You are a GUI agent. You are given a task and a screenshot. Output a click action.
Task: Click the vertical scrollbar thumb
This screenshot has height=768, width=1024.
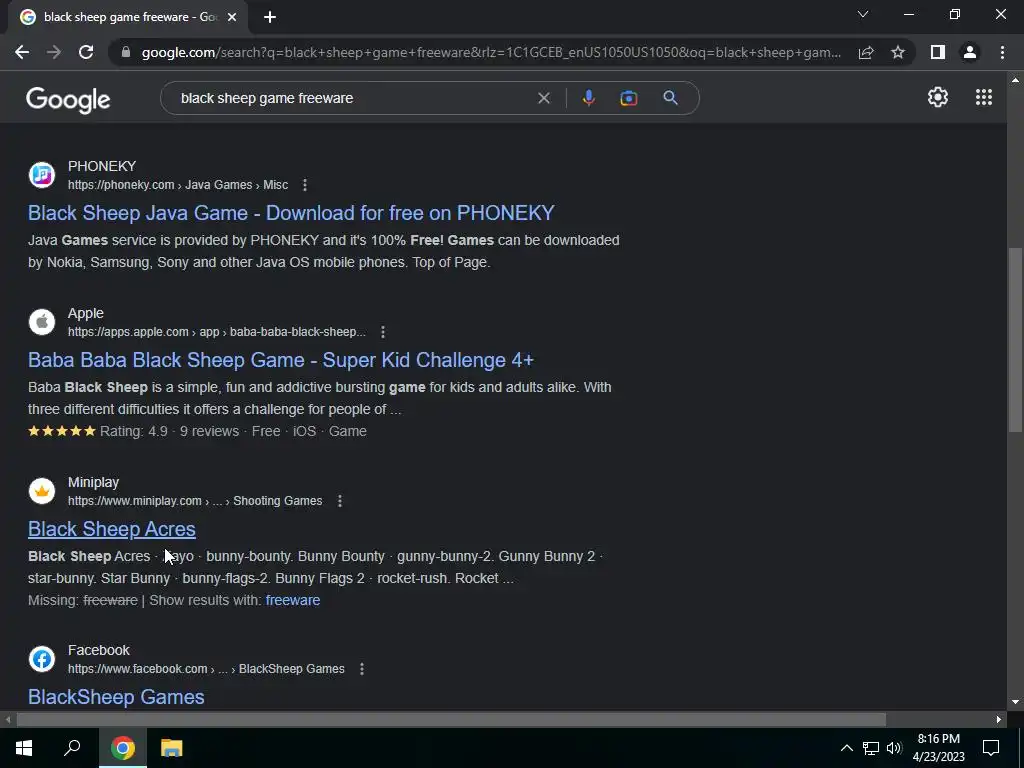tap(1015, 340)
